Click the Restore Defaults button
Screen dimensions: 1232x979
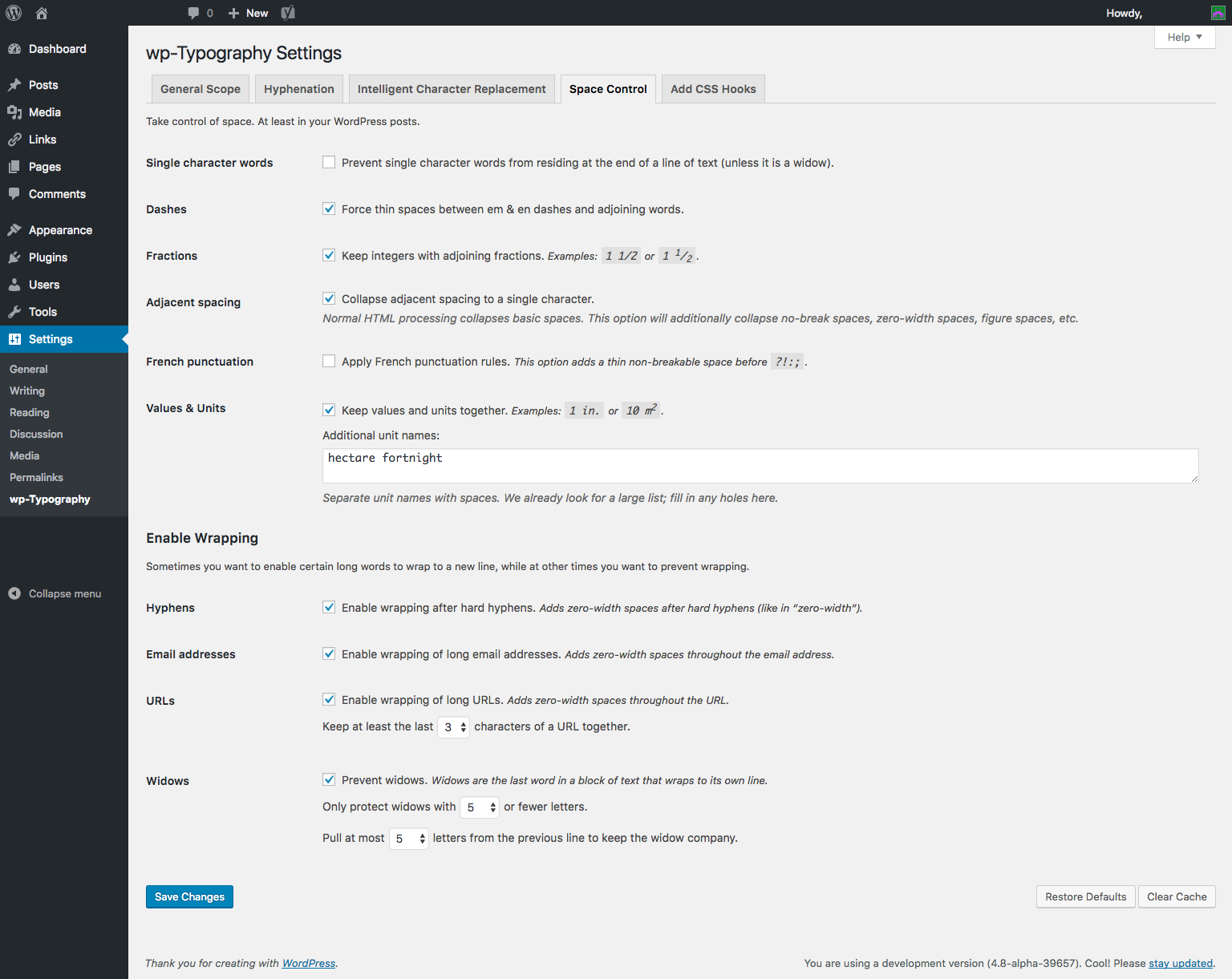coord(1086,896)
